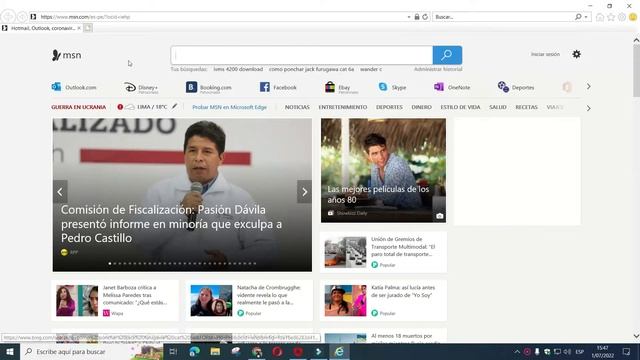Open the Outlook.com shortcut
Image resolution: width=640 pixels, height=360 pixels.
[x=74, y=87]
